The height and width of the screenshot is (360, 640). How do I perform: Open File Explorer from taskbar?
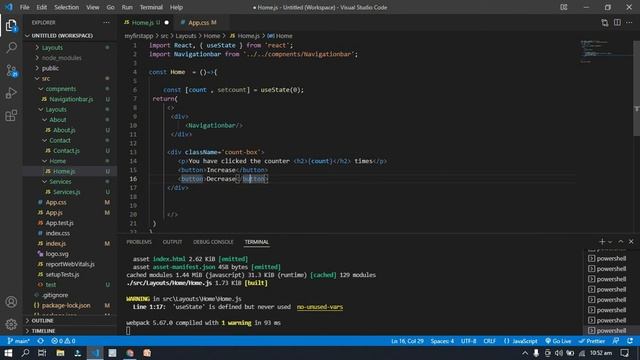click(60, 353)
